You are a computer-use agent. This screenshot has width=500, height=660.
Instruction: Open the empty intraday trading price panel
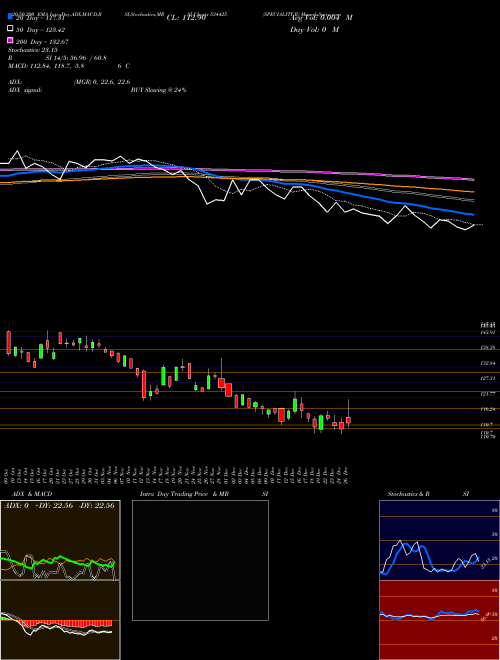200,560
